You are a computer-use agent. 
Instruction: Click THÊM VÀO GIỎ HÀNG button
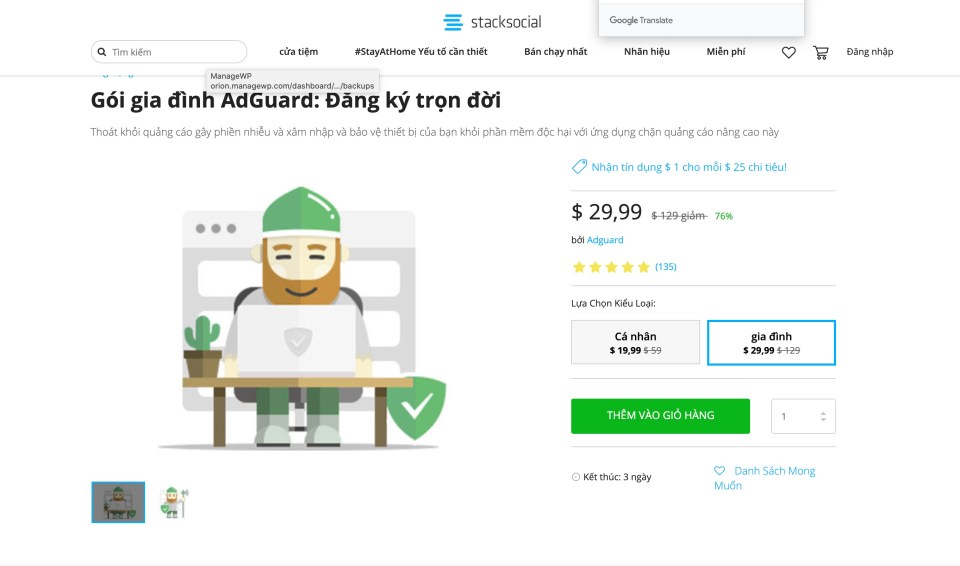click(x=661, y=416)
